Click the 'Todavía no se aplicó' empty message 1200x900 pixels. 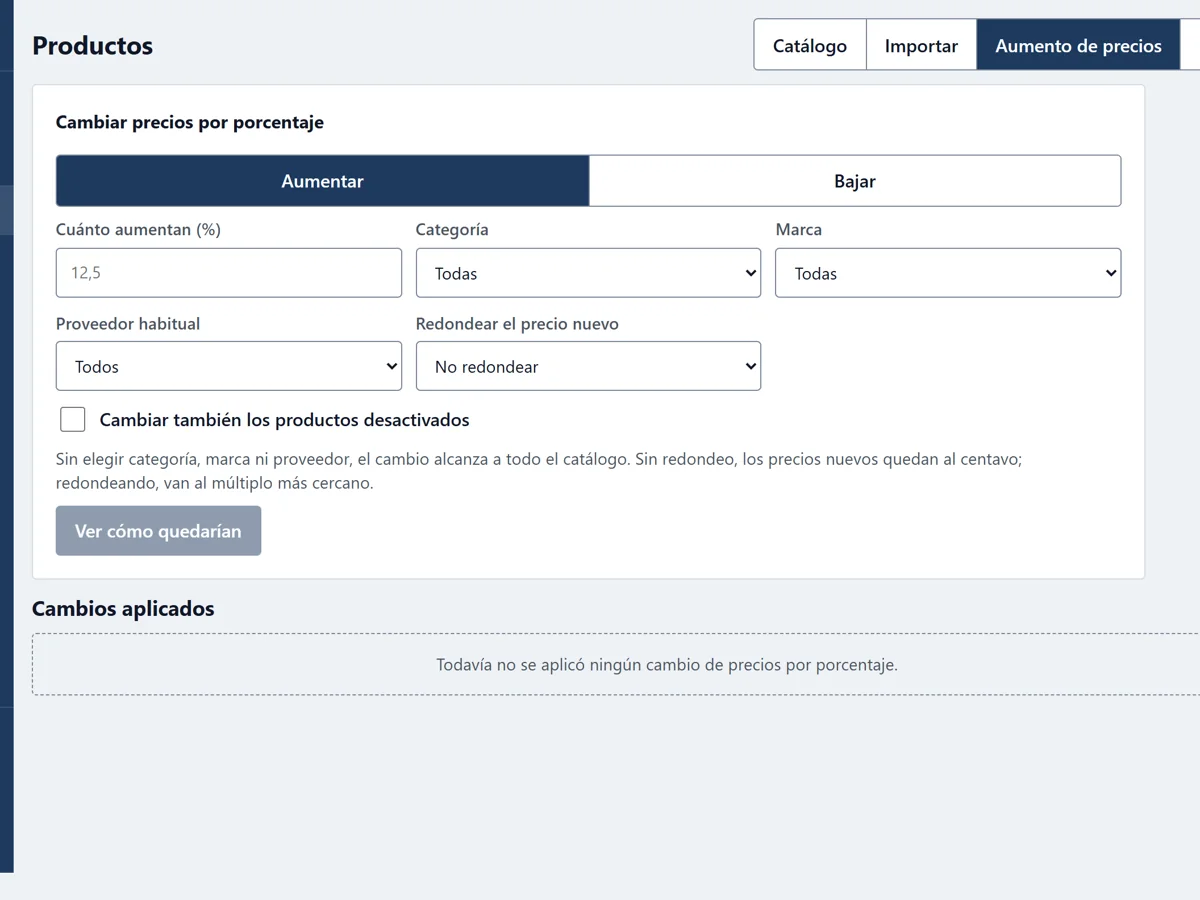click(x=667, y=664)
